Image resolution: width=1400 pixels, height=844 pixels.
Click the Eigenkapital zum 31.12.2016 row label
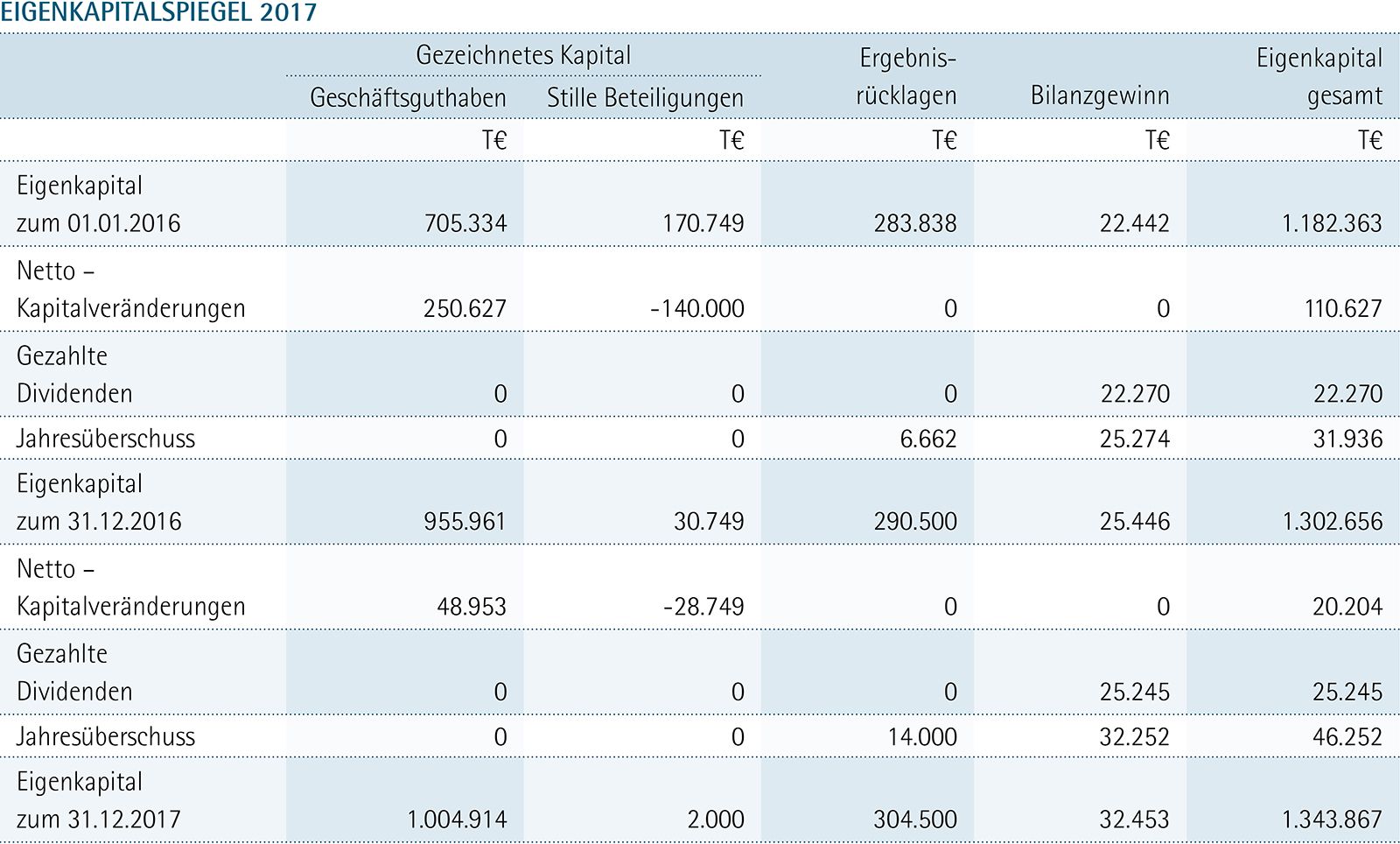(x=99, y=503)
